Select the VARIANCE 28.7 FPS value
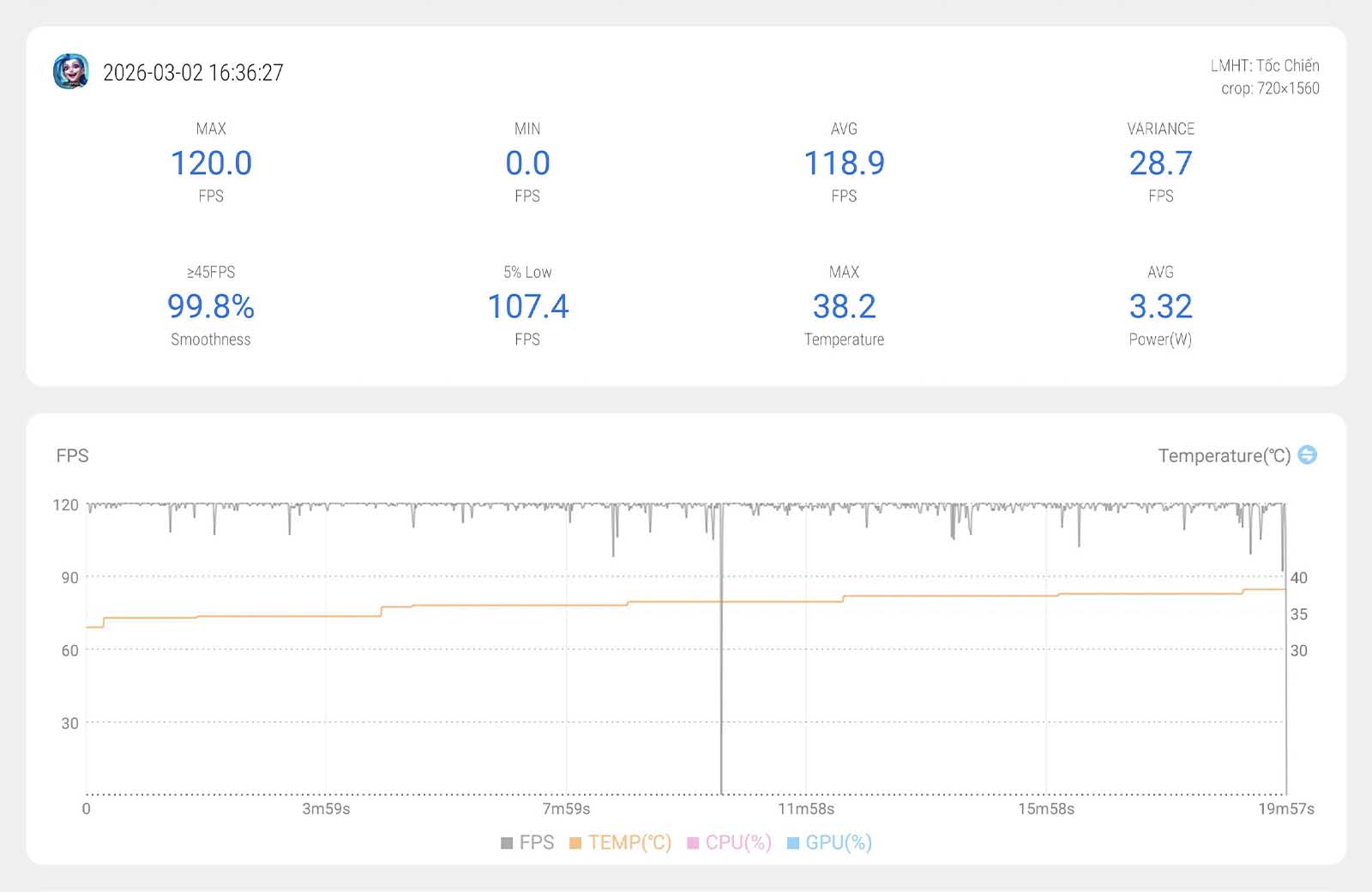The width and height of the screenshot is (1372, 892). click(1160, 163)
